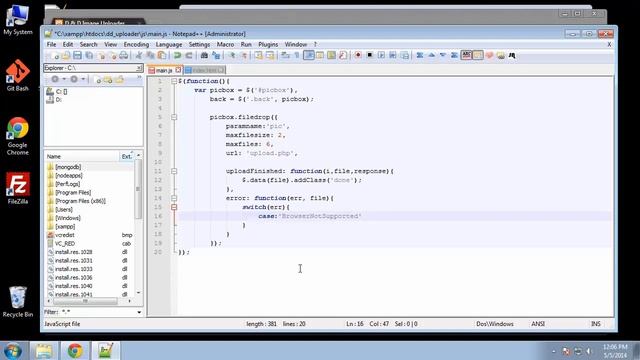Redo with the gray arrow toolbar icon
640x360 pixels.
tap(189, 56)
